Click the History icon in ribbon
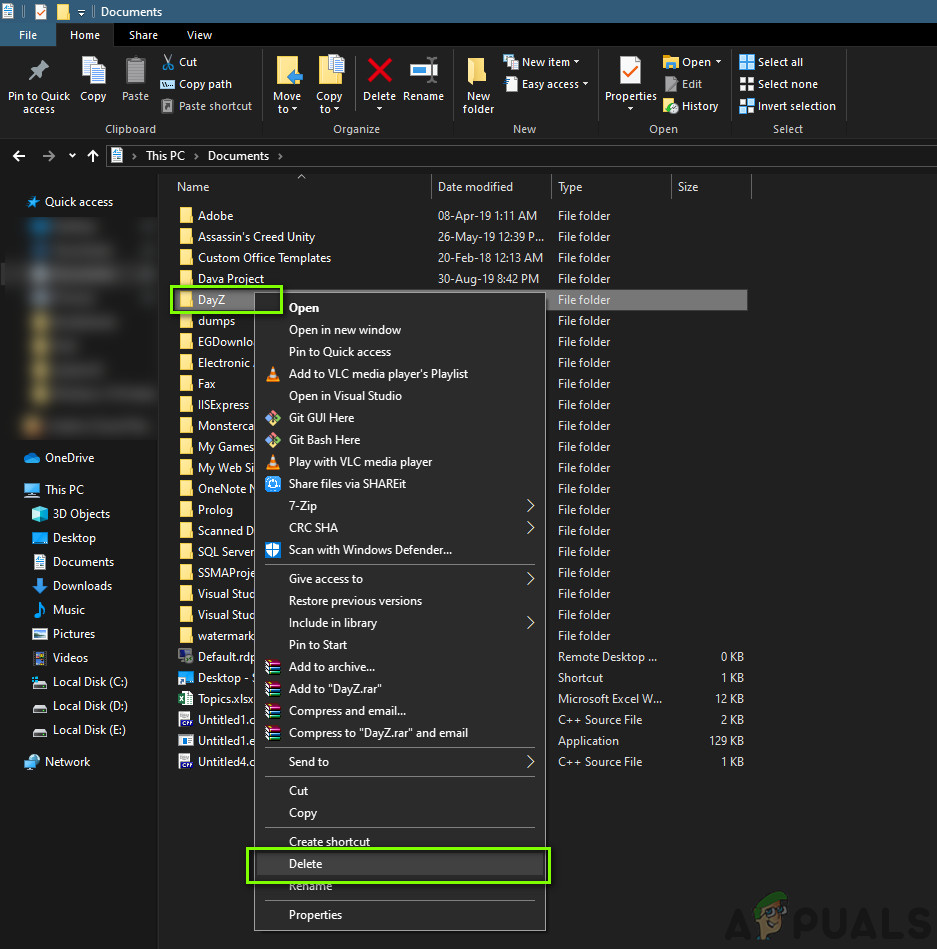 click(x=671, y=106)
